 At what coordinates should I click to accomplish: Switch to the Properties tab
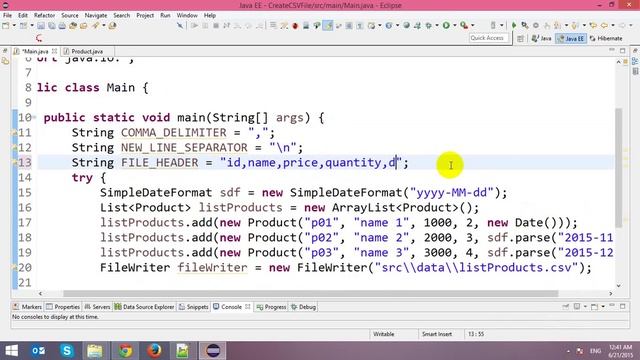click(63, 307)
